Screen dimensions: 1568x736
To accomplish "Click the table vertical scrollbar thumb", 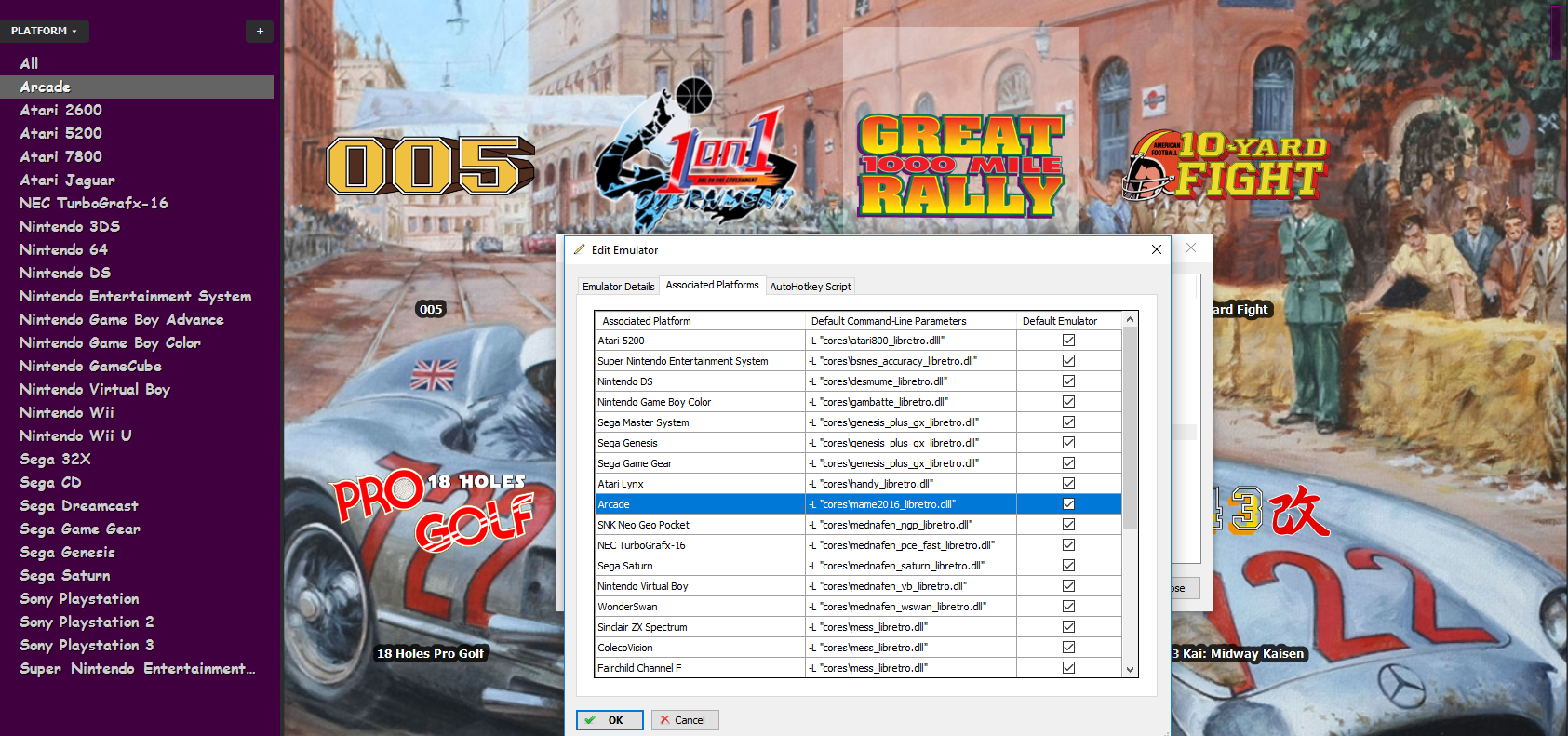I will pos(1131,428).
